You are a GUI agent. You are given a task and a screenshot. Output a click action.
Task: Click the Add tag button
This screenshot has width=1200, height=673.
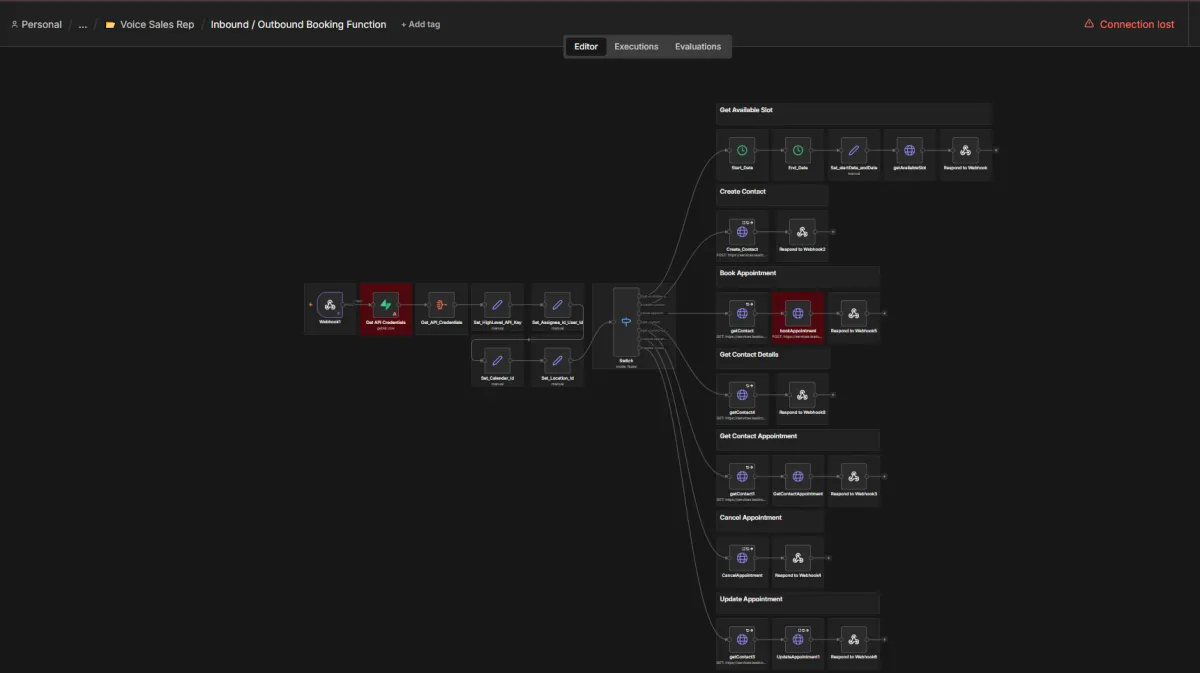420,24
